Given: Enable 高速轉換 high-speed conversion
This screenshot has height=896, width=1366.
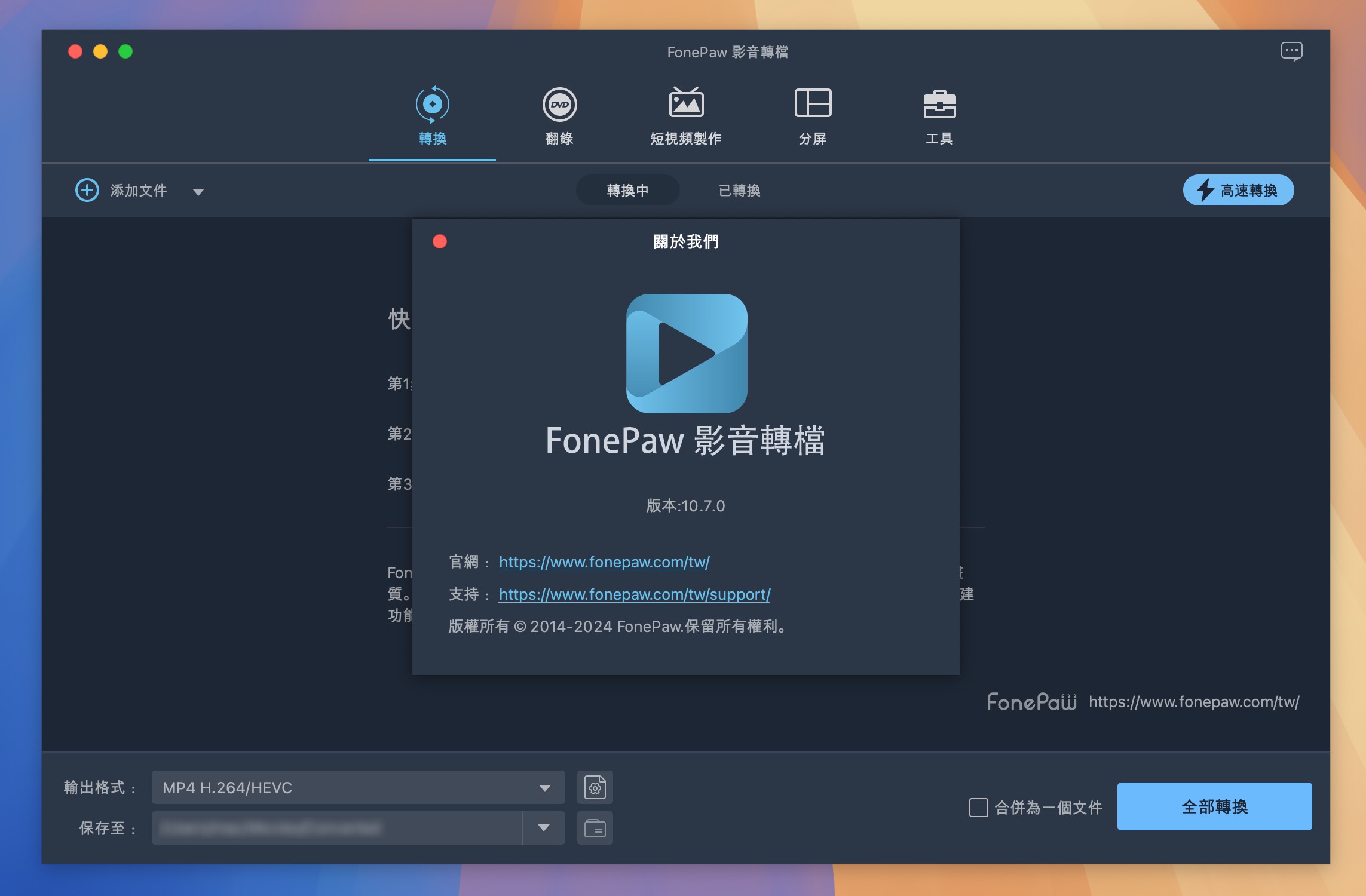Looking at the screenshot, I should [x=1239, y=190].
